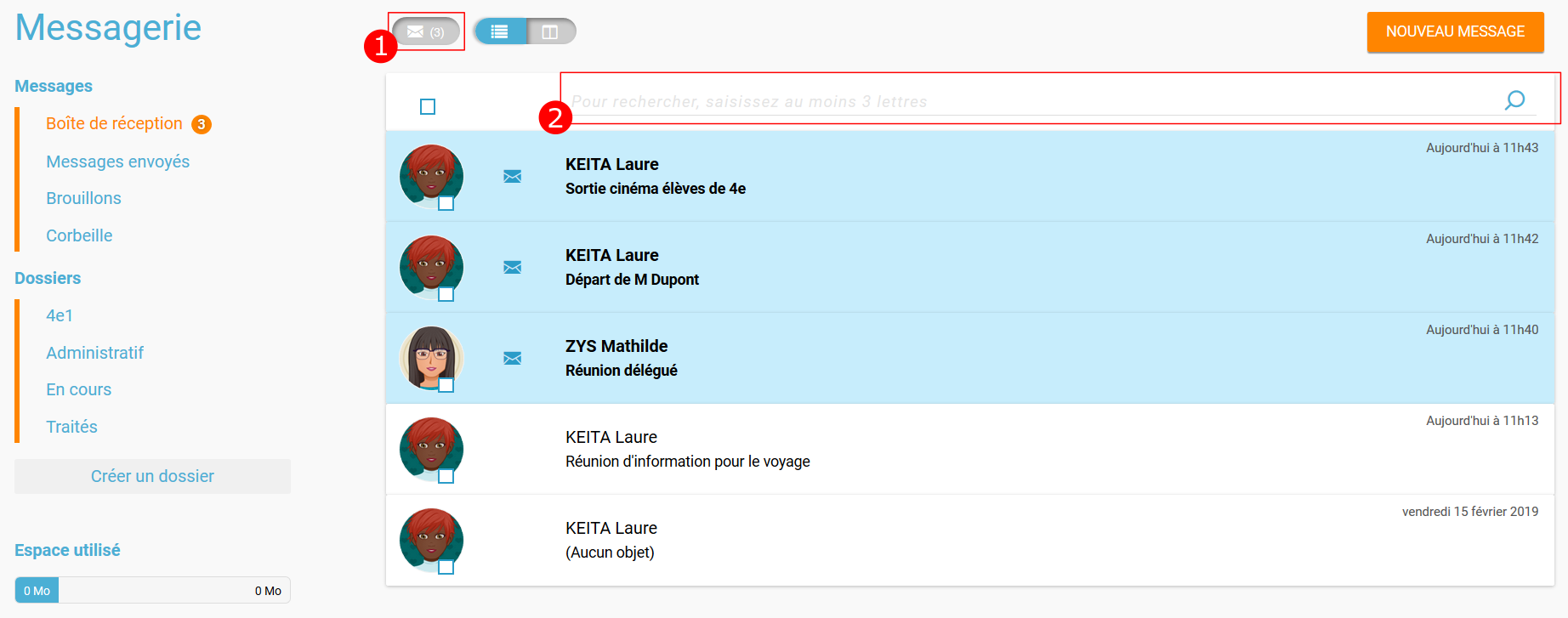Open the Messages envoyés folder

(117, 162)
